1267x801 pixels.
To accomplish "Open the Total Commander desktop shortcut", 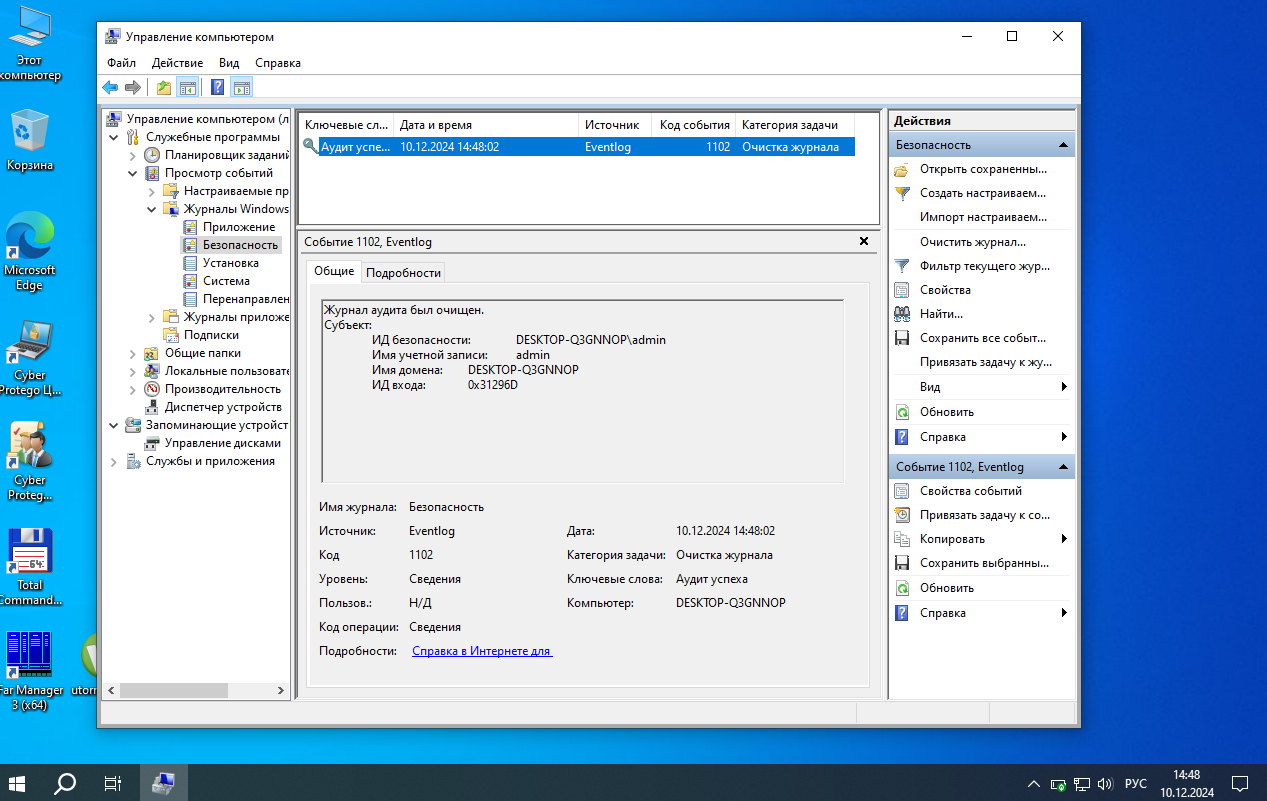I will click(x=30, y=566).
